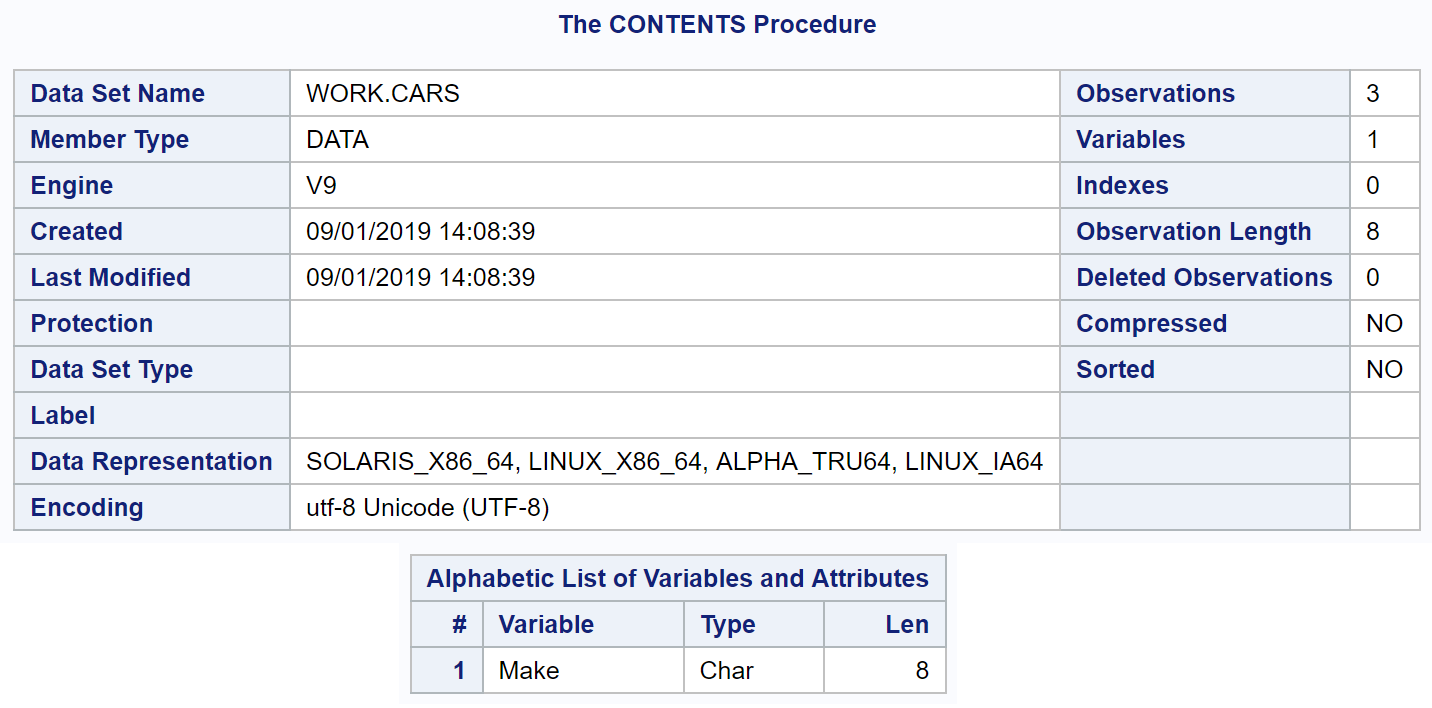Select the Make variable name cell

pyautogui.click(x=584, y=671)
